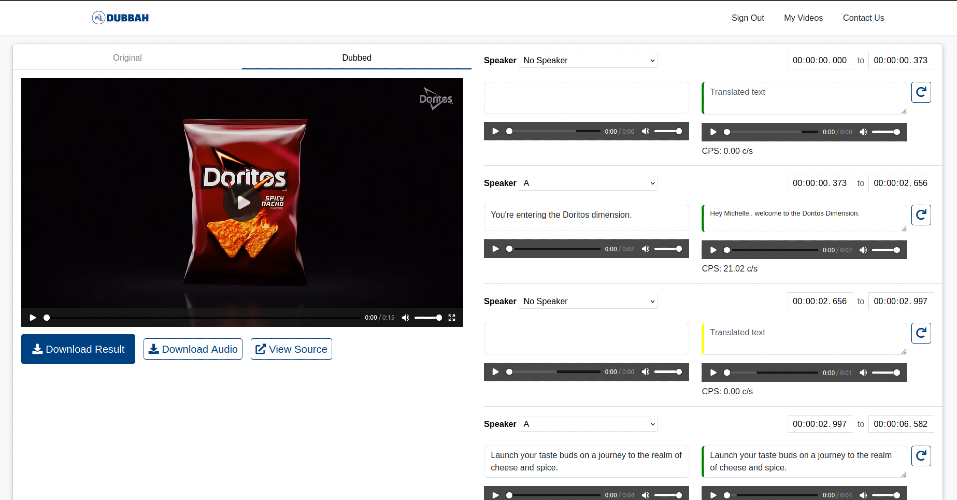Screen dimensions: 957x500
Task: Edit start time 00:00:00.000 field
Action: [820, 60]
